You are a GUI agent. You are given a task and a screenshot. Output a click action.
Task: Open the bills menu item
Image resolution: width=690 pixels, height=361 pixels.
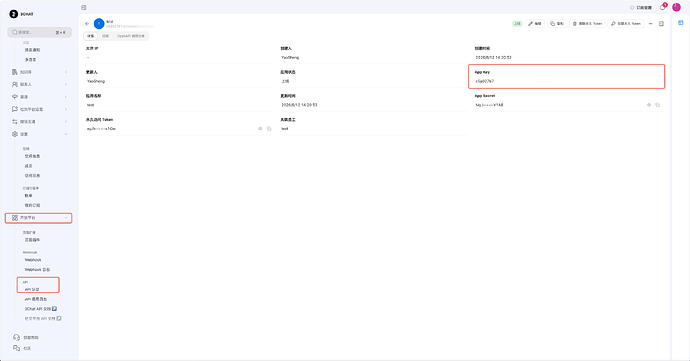(x=29, y=195)
